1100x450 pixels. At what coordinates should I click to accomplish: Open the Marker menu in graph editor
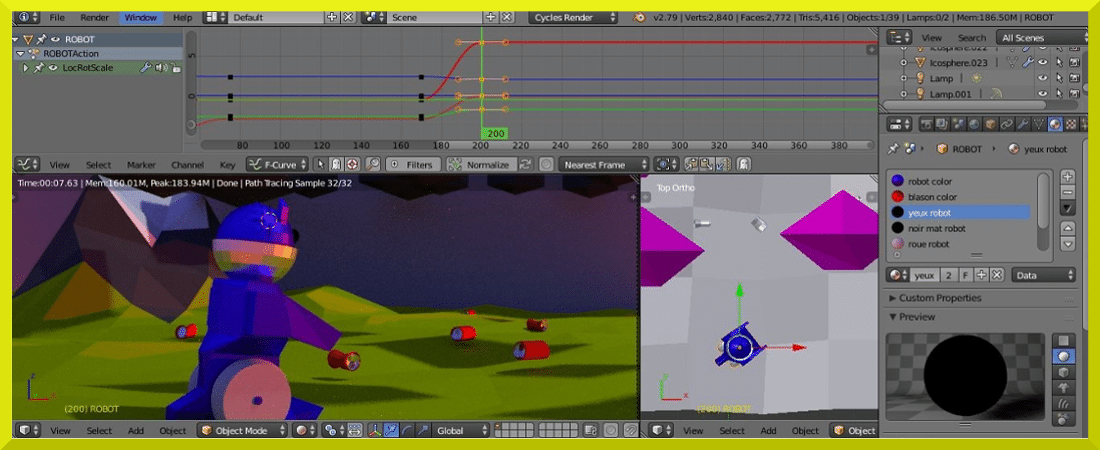[141, 165]
